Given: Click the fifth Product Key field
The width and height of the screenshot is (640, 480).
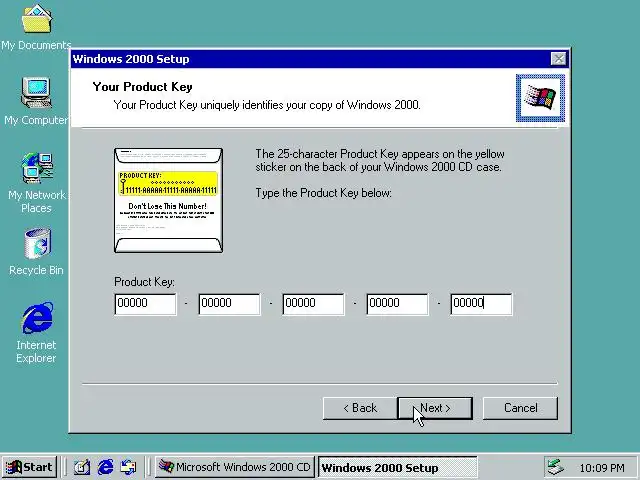Looking at the screenshot, I should pyautogui.click(x=481, y=304).
